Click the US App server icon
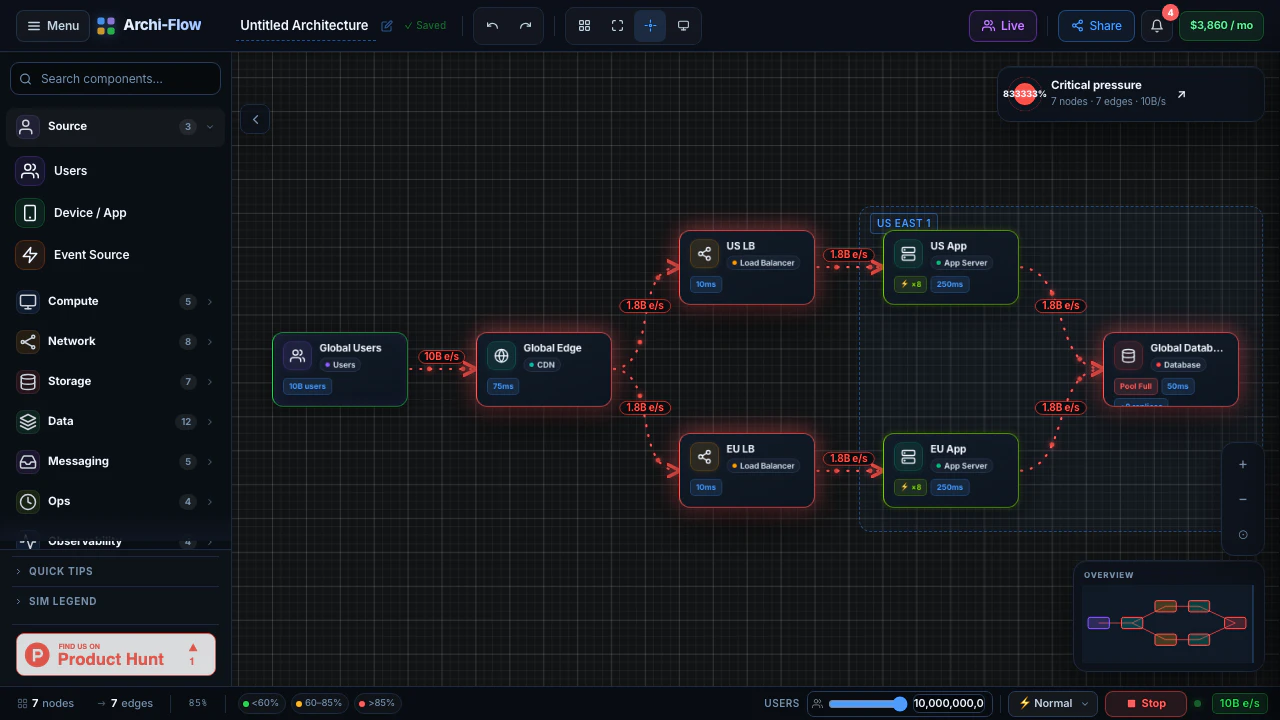The height and width of the screenshot is (720, 1280). (x=909, y=254)
